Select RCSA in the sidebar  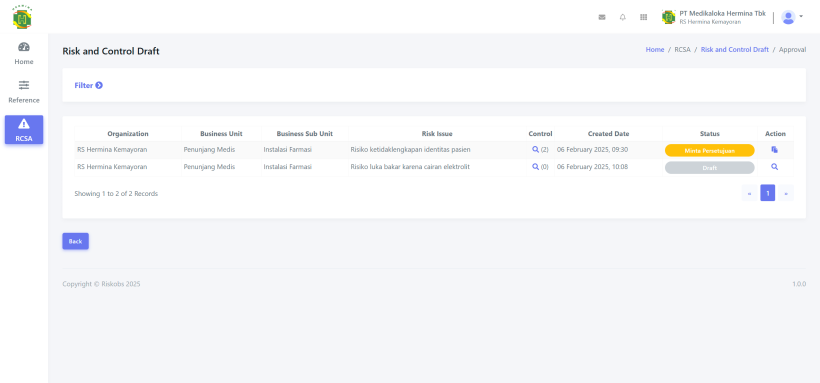[x=24, y=130]
